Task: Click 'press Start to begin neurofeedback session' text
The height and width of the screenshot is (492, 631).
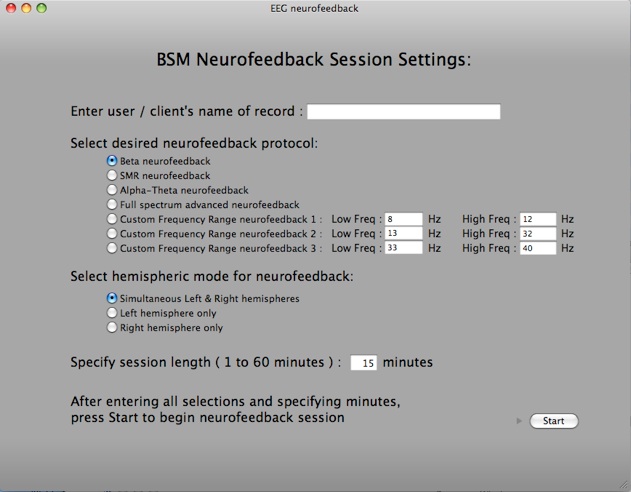Action: [208, 418]
